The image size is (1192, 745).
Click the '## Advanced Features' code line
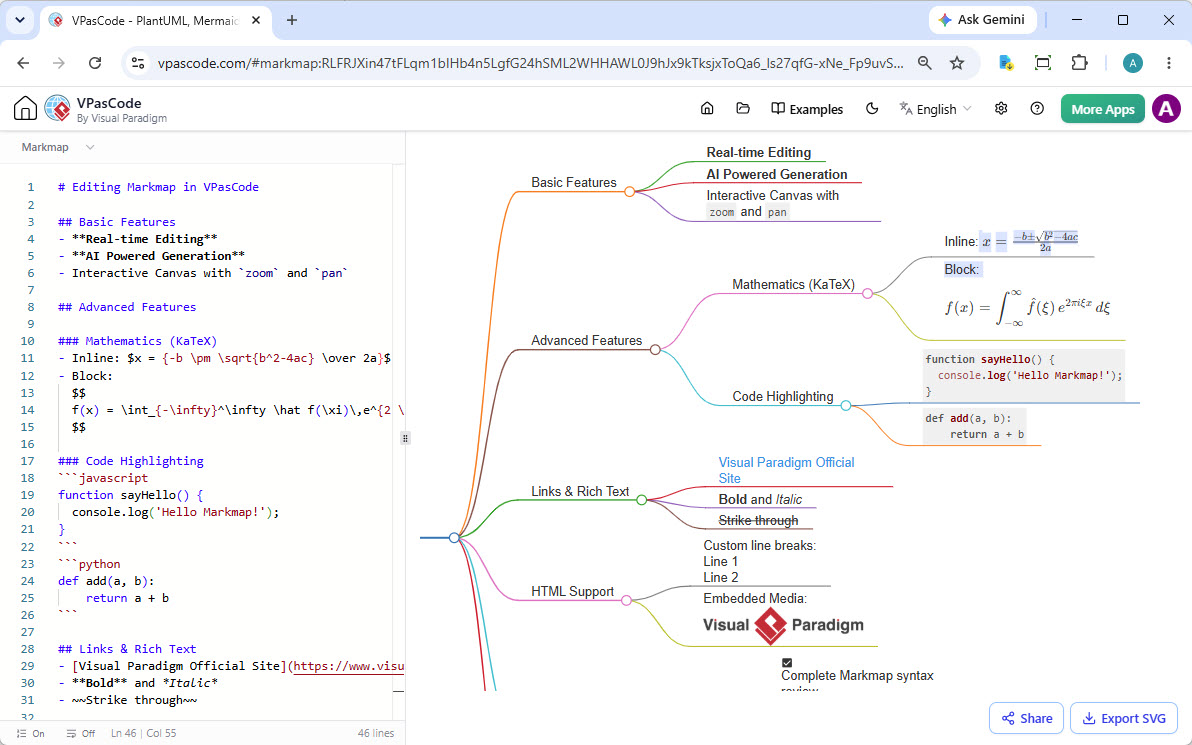click(x=127, y=307)
